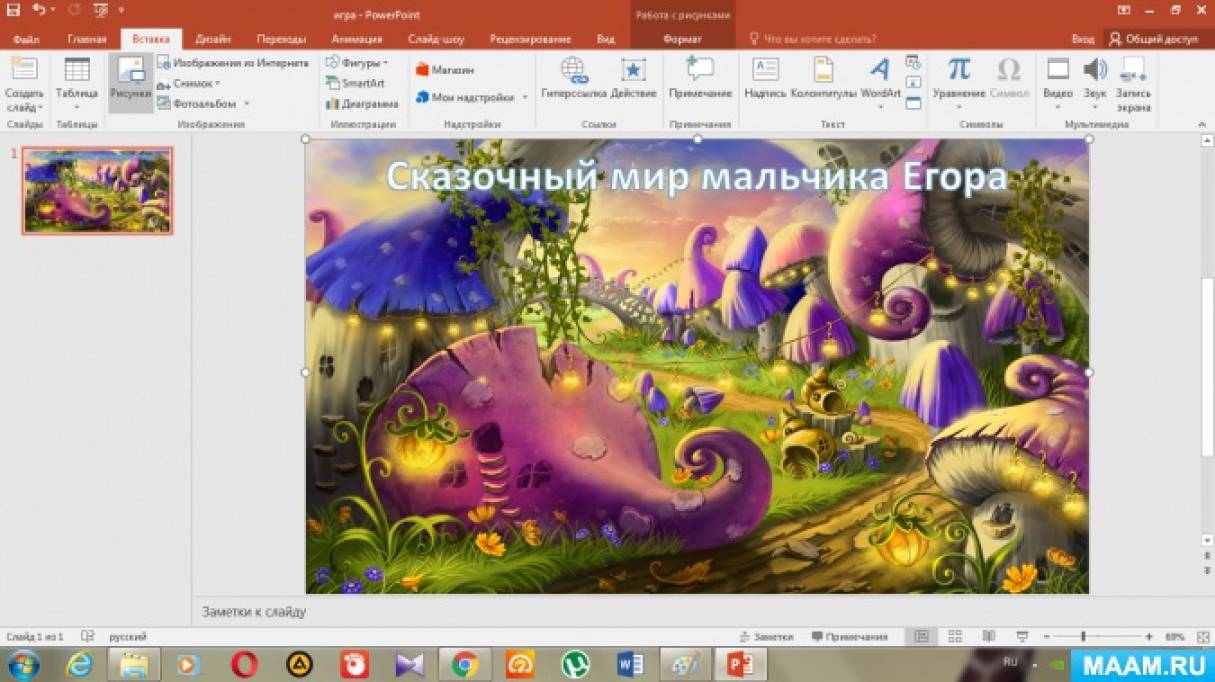
Task: Switch to Reading view in status bar
Action: click(x=988, y=636)
